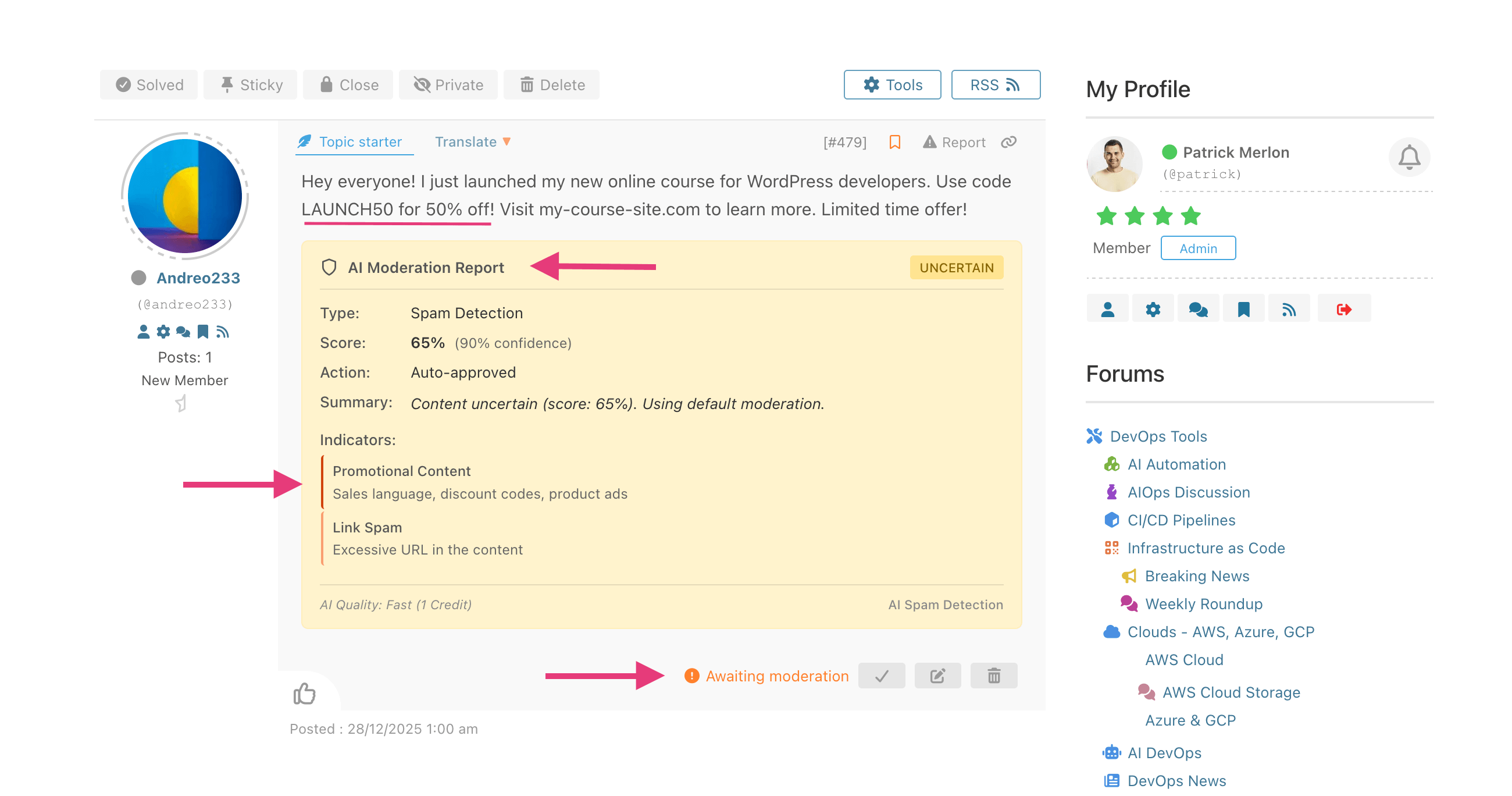This screenshot has height=796, width=1512.
Task: Edit the post using the pencil icon
Action: click(937, 676)
